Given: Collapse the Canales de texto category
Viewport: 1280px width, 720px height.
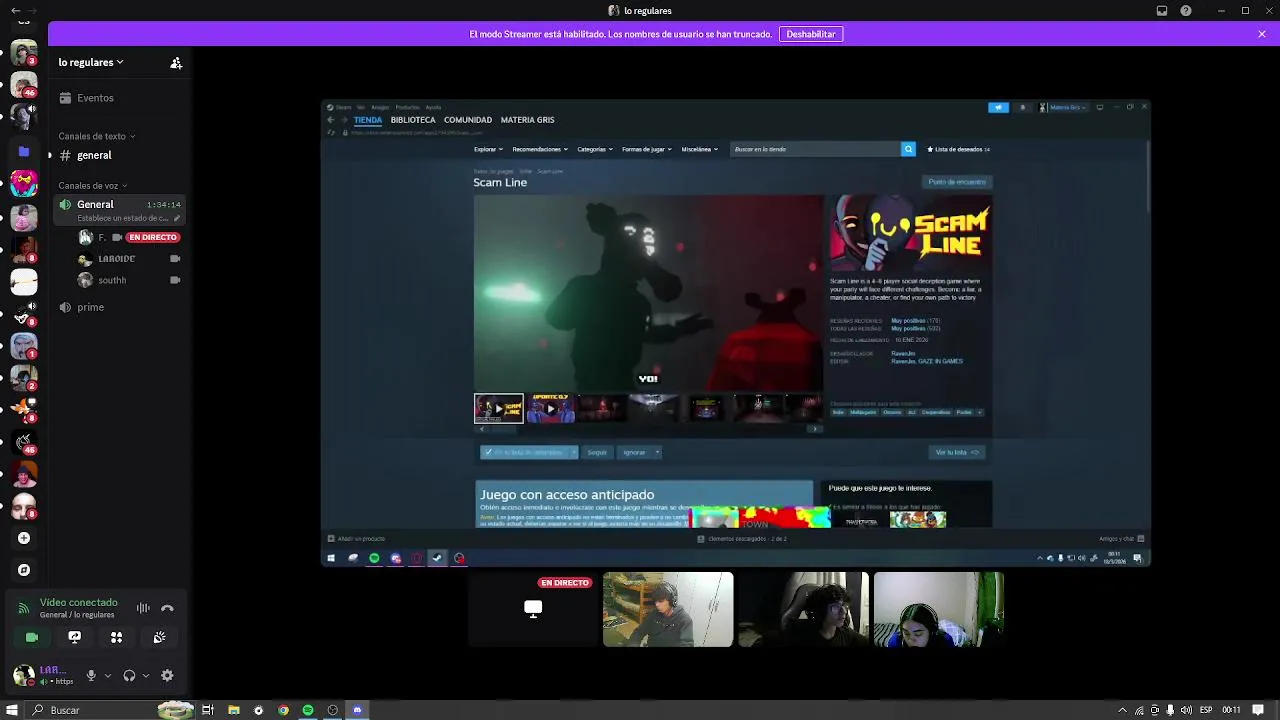Looking at the screenshot, I should pyautogui.click(x=97, y=136).
